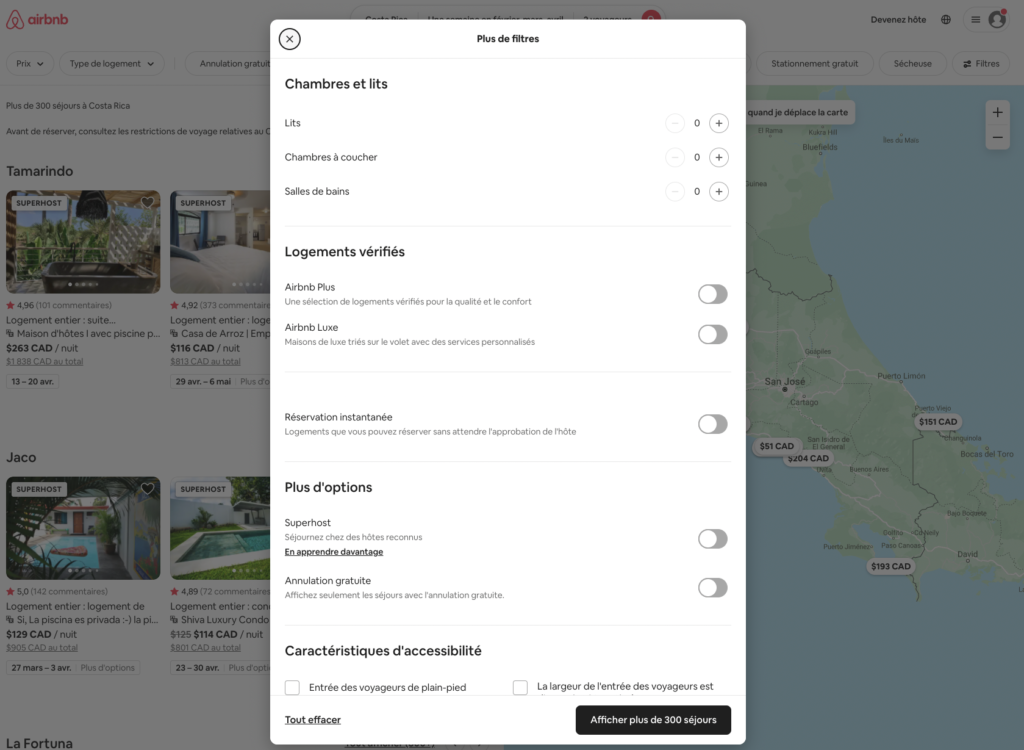Enable the Airbnb Plus toggle
The image size is (1024, 750).
[712, 294]
